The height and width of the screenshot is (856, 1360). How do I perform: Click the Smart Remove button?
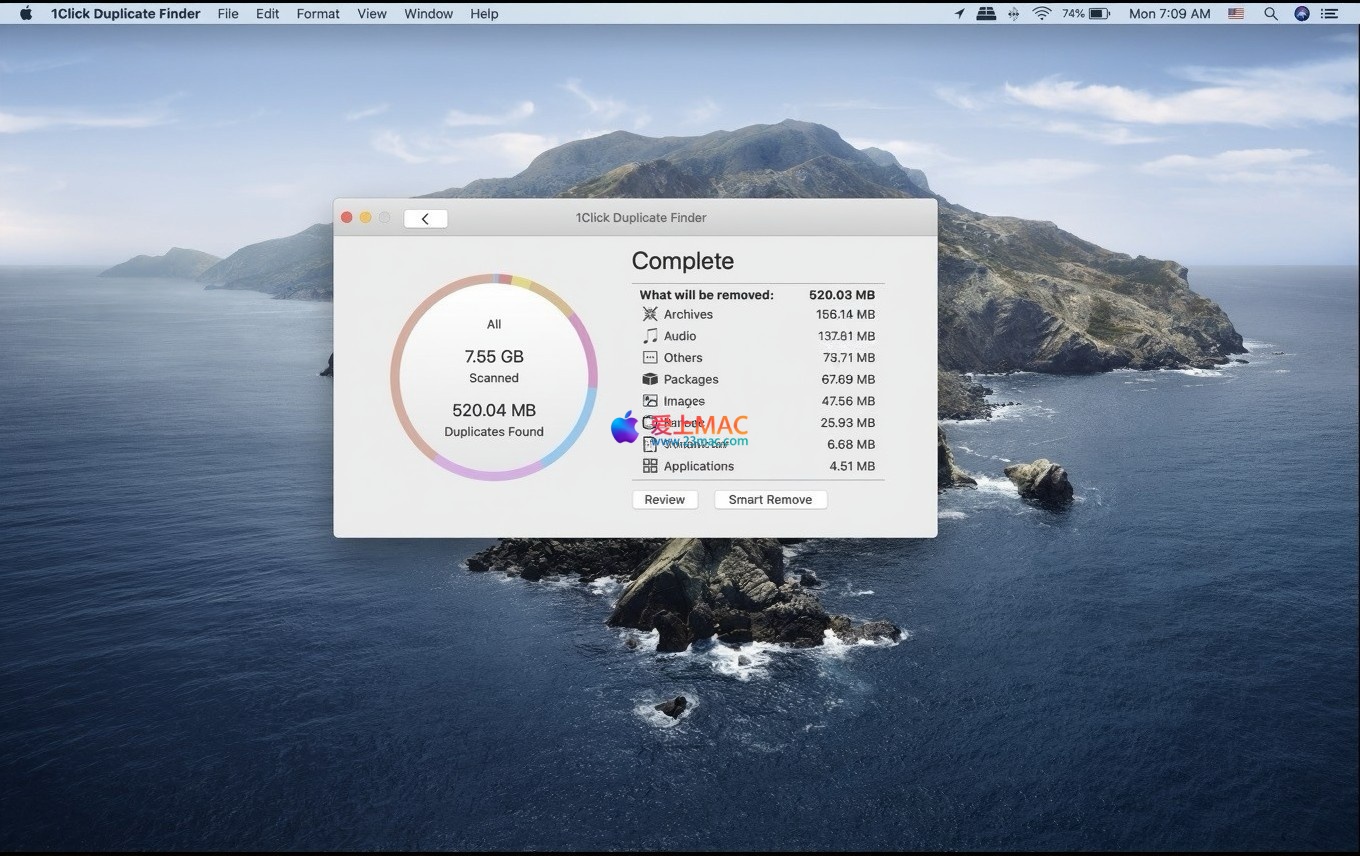coord(770,500)
